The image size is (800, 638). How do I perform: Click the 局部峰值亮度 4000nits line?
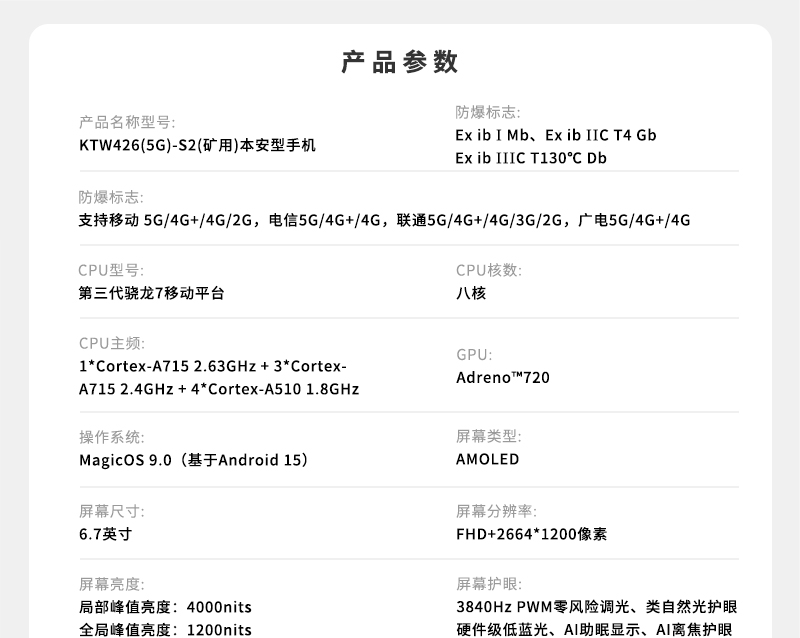[165, 607]
